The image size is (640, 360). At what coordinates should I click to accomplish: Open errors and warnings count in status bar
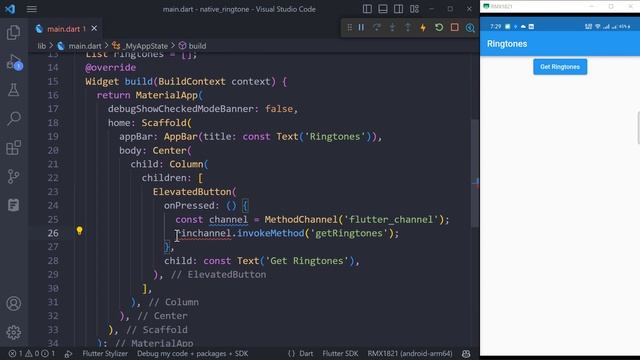pyautogui.click(x=32, y=353)
